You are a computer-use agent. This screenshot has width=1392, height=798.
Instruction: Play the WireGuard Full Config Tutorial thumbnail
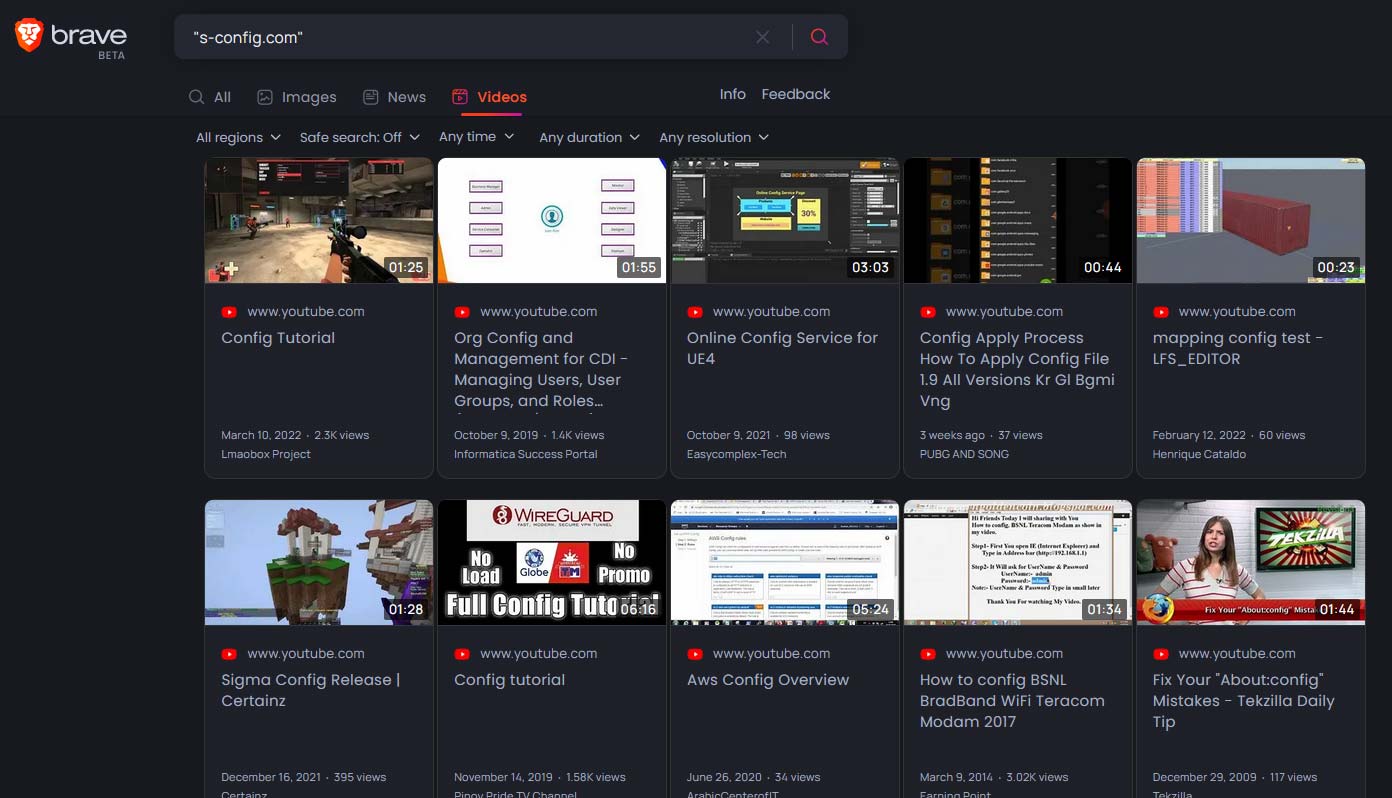coord(552,562)
